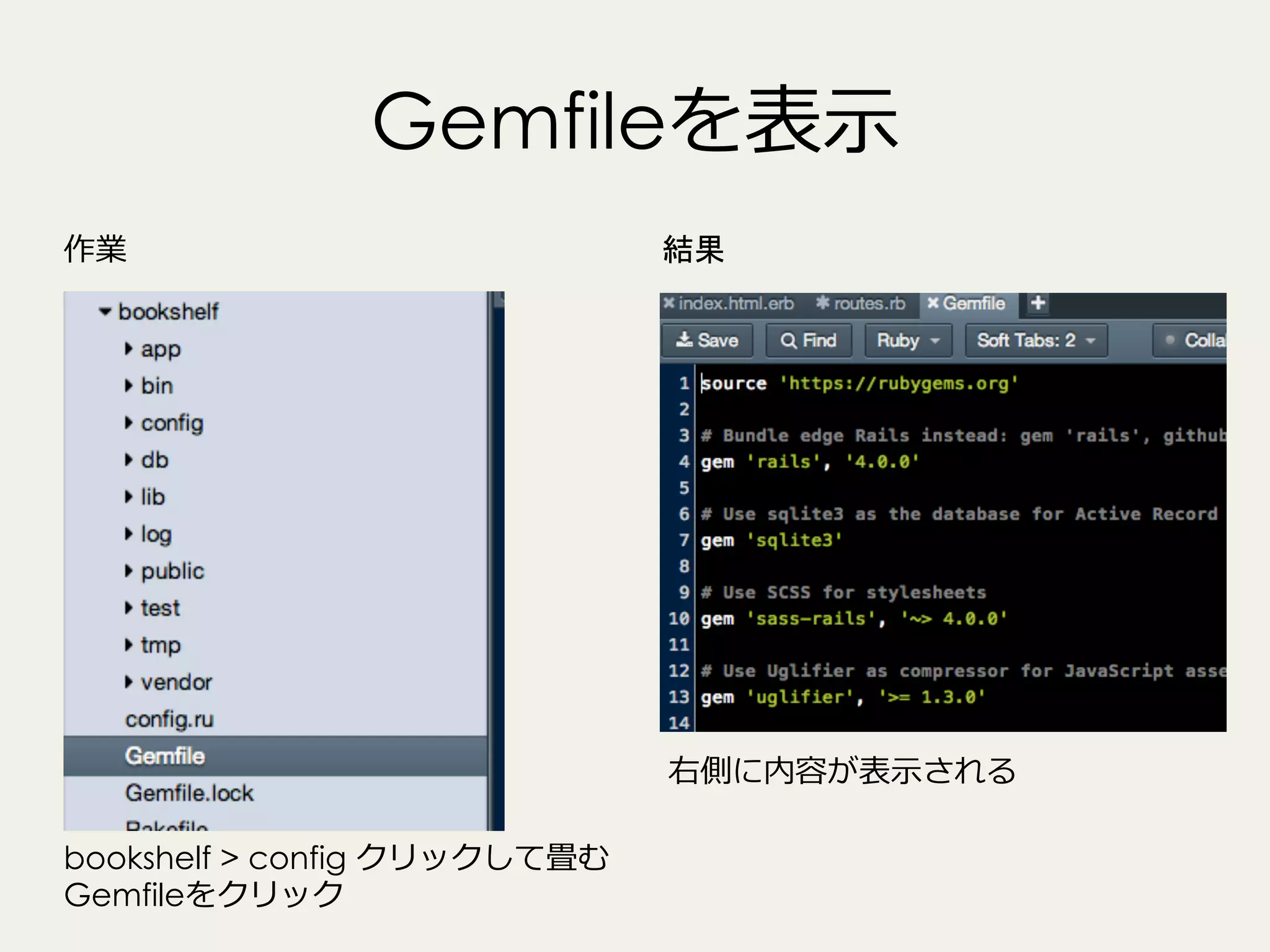Open the config.ru file

coord(169,720)
